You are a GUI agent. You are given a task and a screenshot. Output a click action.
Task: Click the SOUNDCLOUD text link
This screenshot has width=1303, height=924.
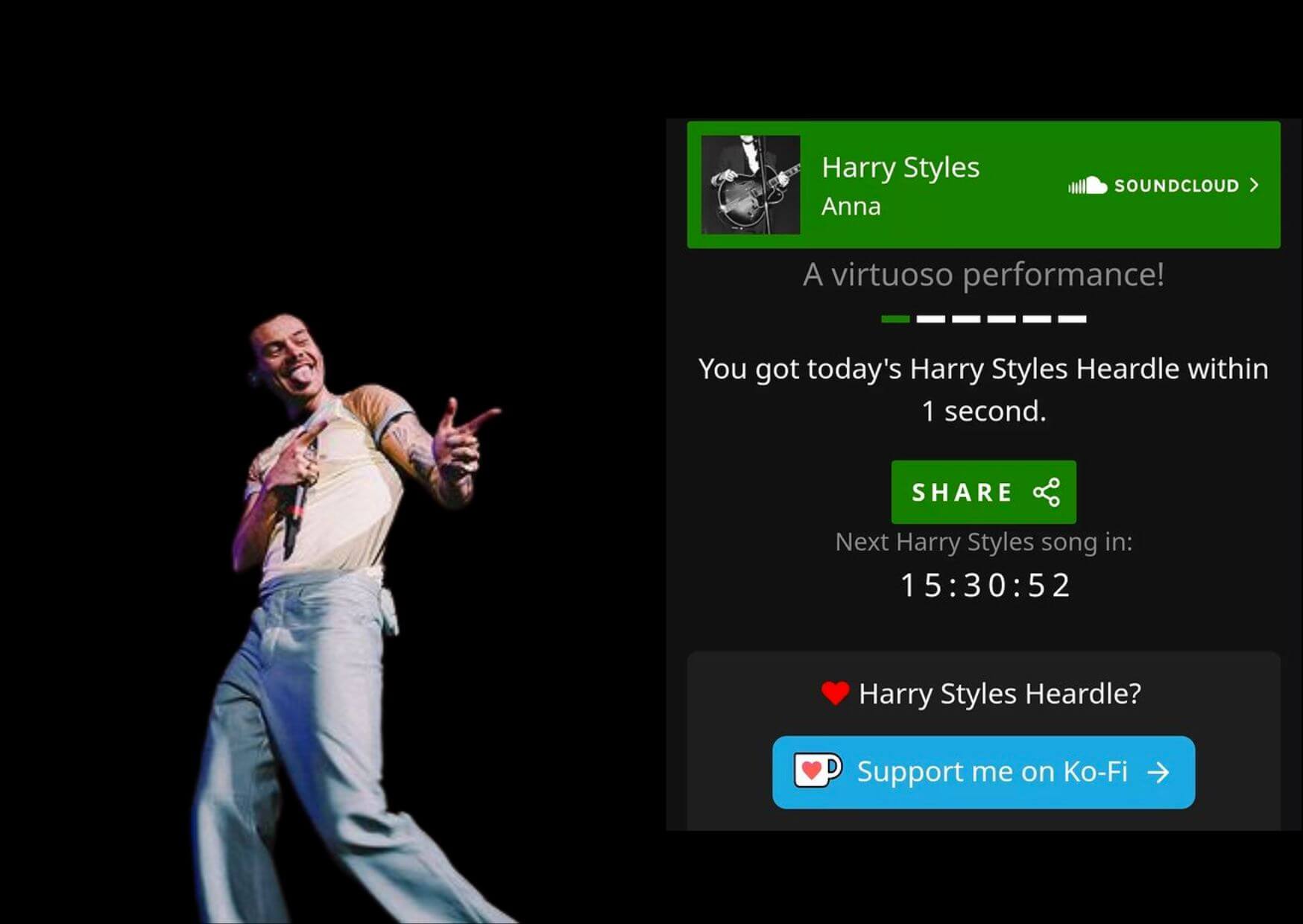coord(1176,186)
